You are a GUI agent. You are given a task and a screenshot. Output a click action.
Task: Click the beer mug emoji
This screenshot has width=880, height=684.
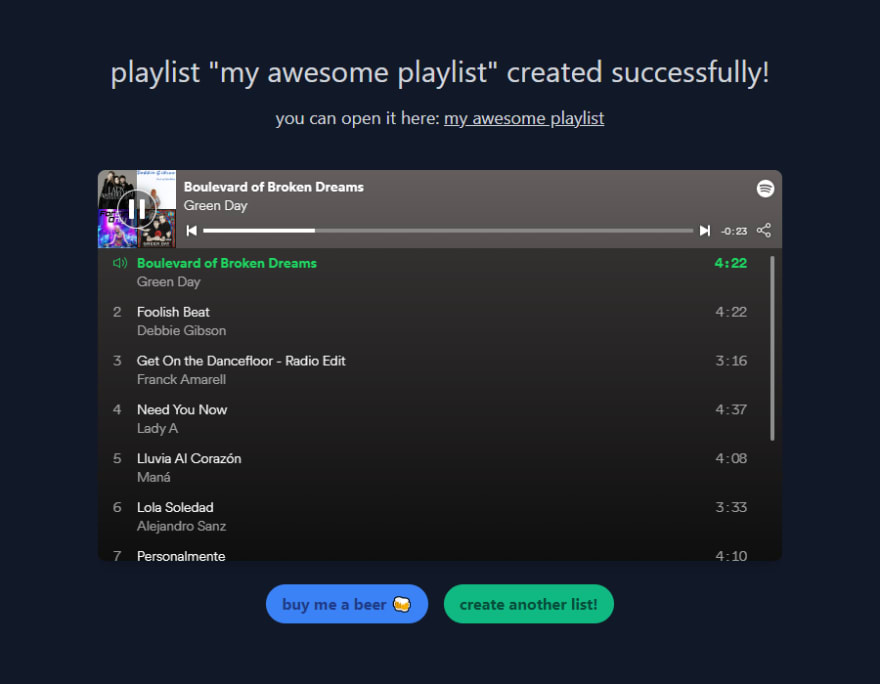point(402,604)
